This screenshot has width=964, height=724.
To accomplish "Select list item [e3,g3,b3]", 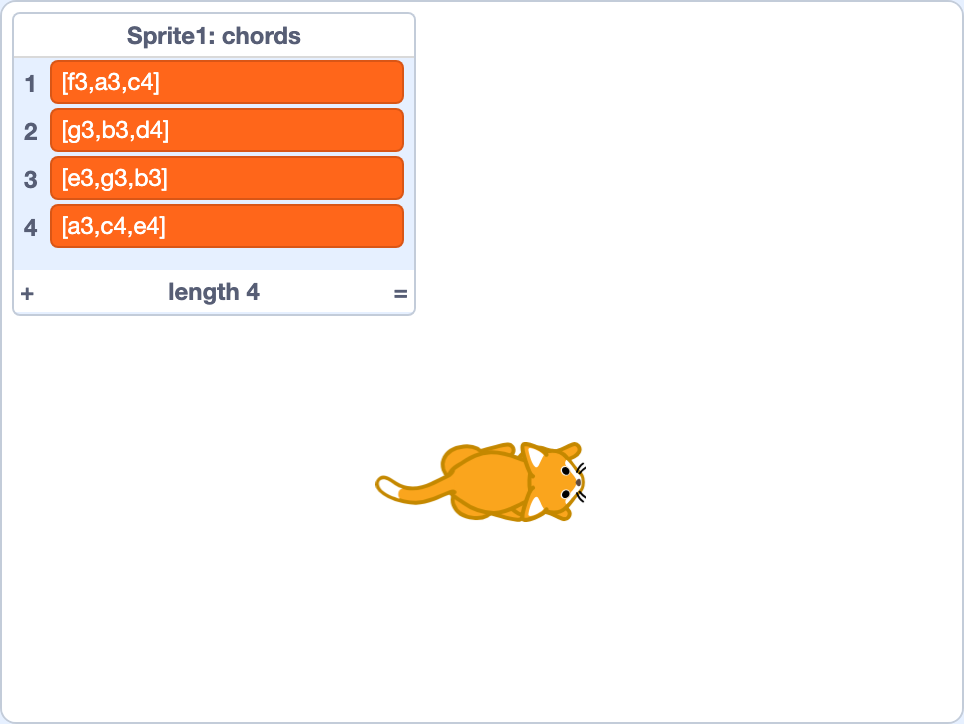I will [x=227, y=178].
